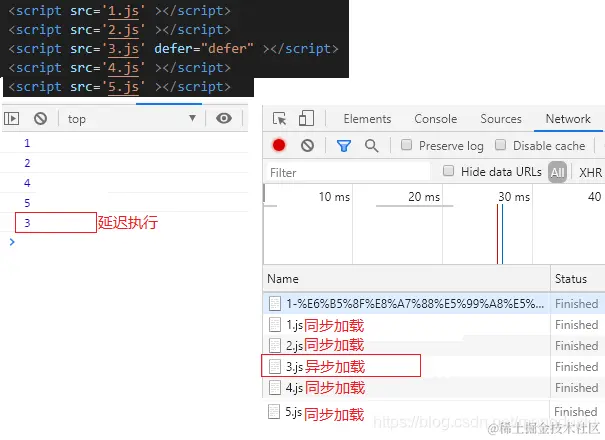The image size is (605, 440).
Task: Select the XHR filter button
Action: click(x=590, y=172)
